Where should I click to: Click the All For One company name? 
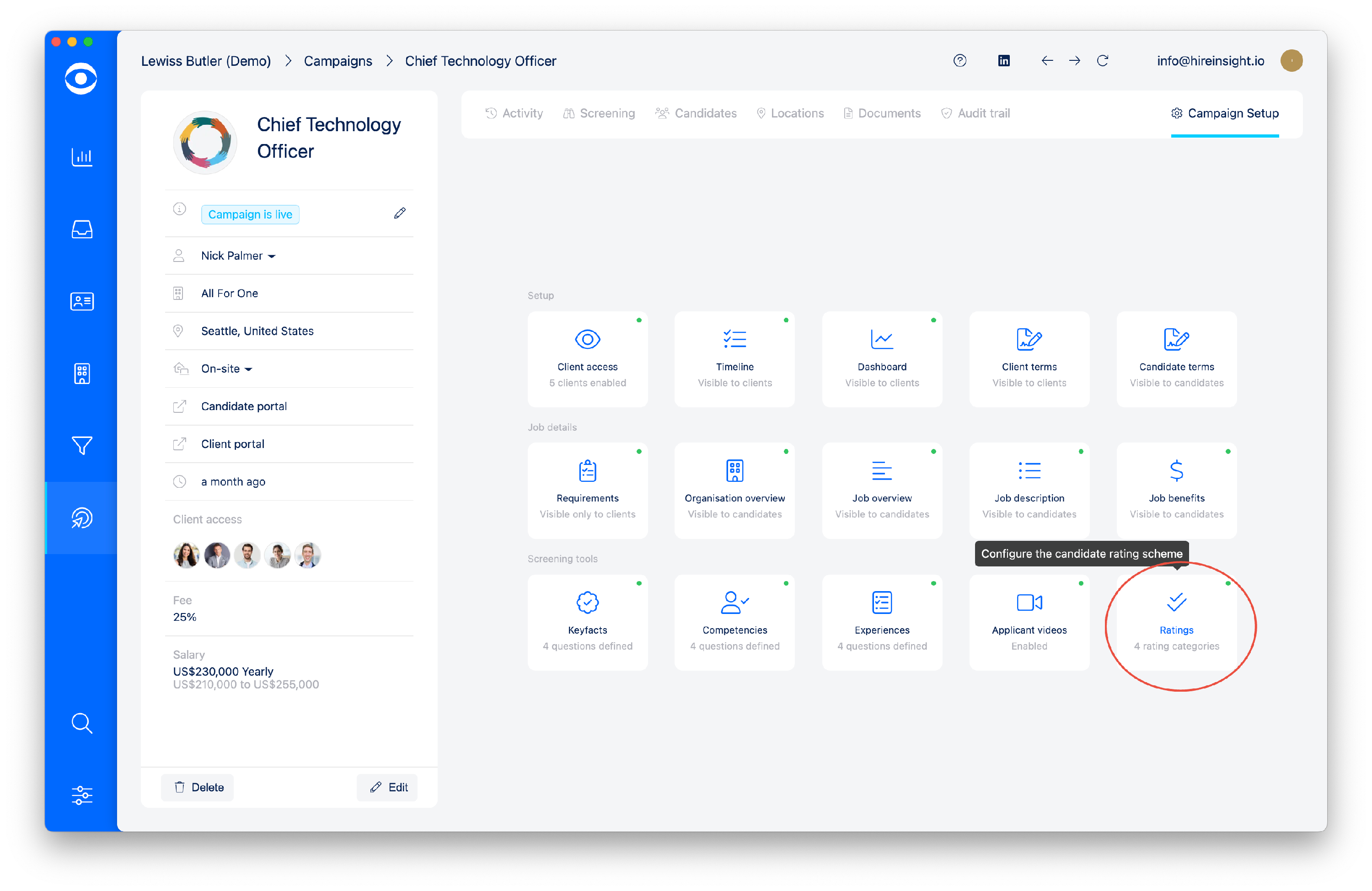(x=230, y=293)
